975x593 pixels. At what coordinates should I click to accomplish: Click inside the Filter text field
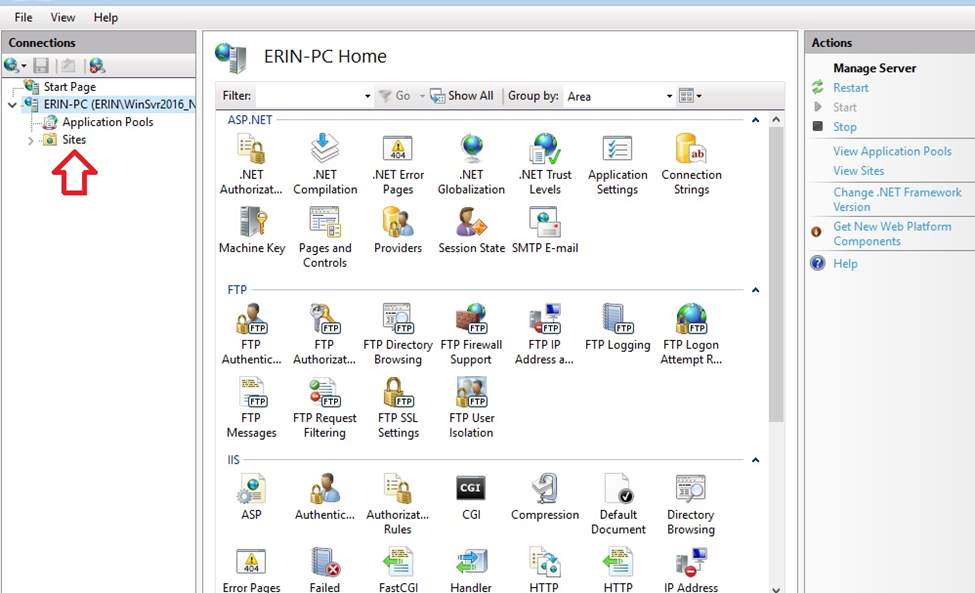click(308, 96)
